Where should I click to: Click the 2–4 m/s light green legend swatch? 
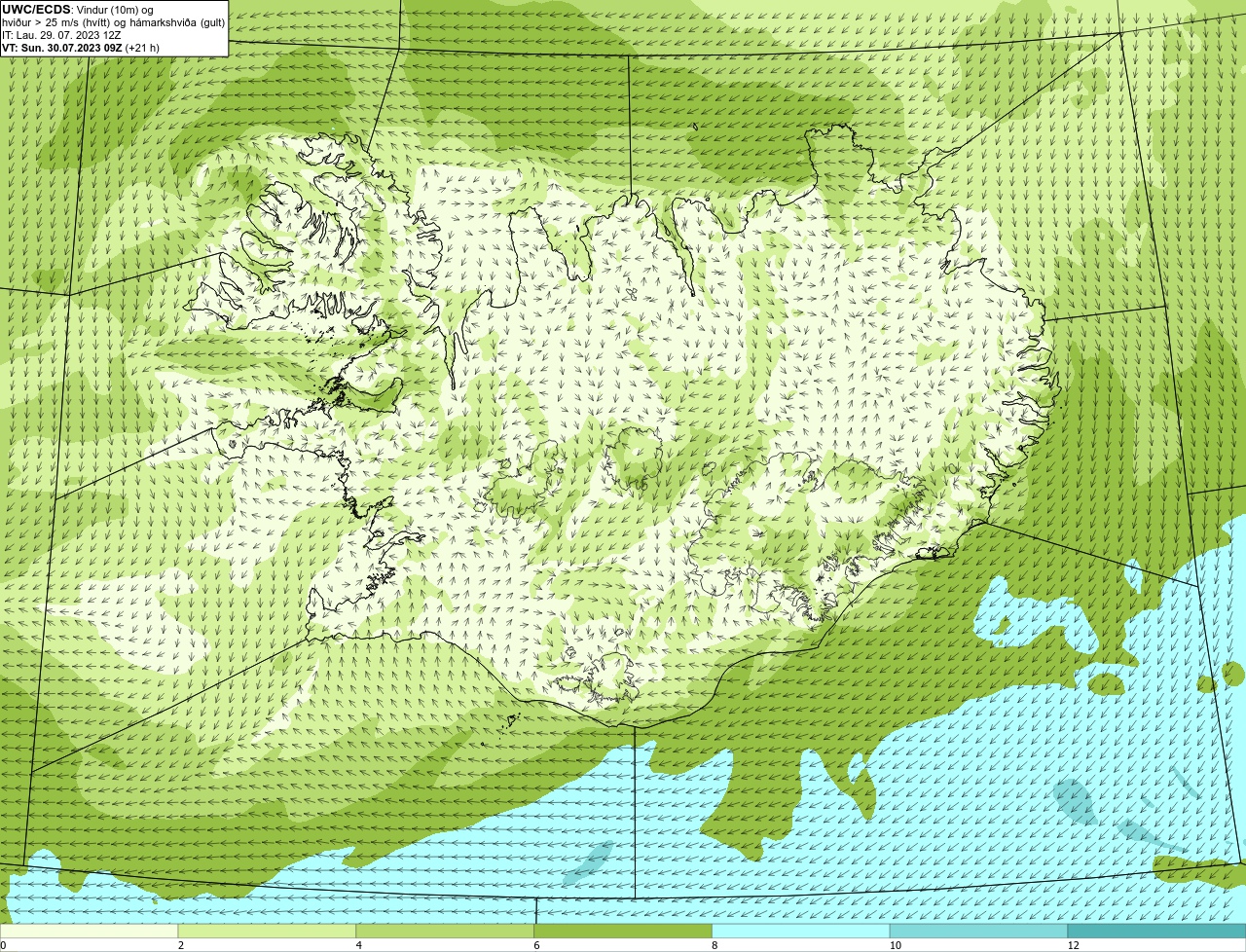(267, 932)
